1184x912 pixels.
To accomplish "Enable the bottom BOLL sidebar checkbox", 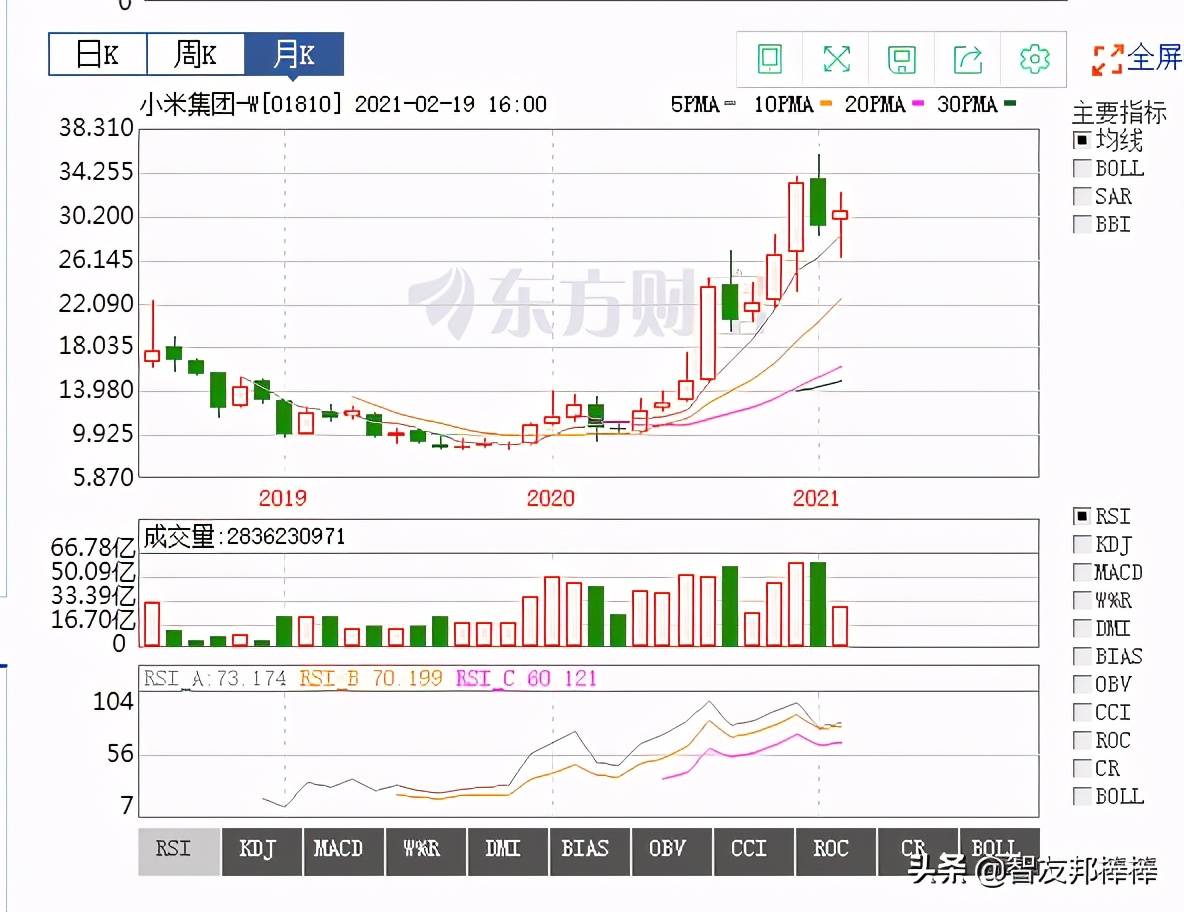I will click(1081, 796).
